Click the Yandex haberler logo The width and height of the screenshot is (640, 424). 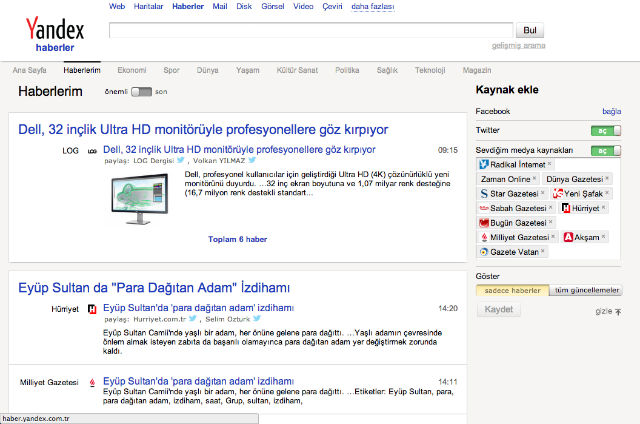55,32
